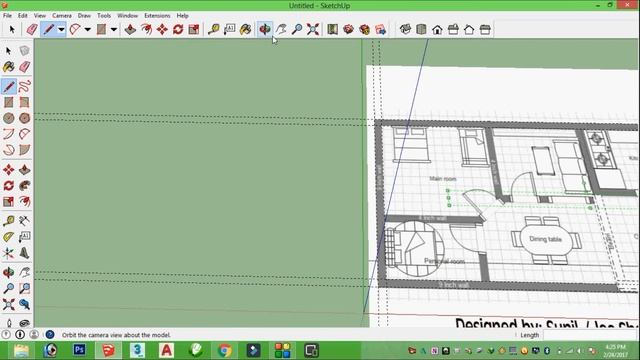
Task: Click the Main room label in floor plan
Action: point(443,179)
